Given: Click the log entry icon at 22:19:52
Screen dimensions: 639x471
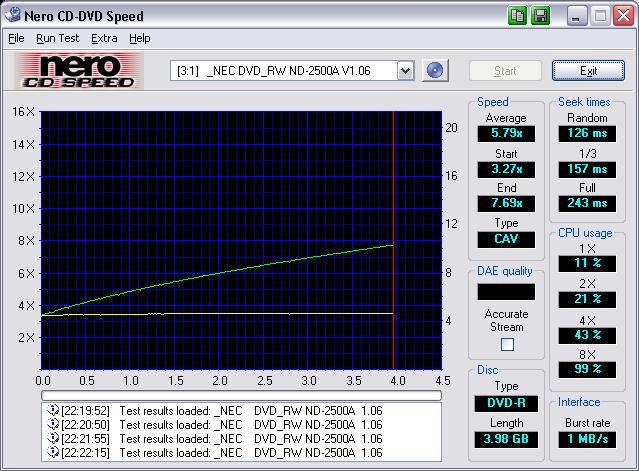Looking at the screenshot, I should [53, 410].
